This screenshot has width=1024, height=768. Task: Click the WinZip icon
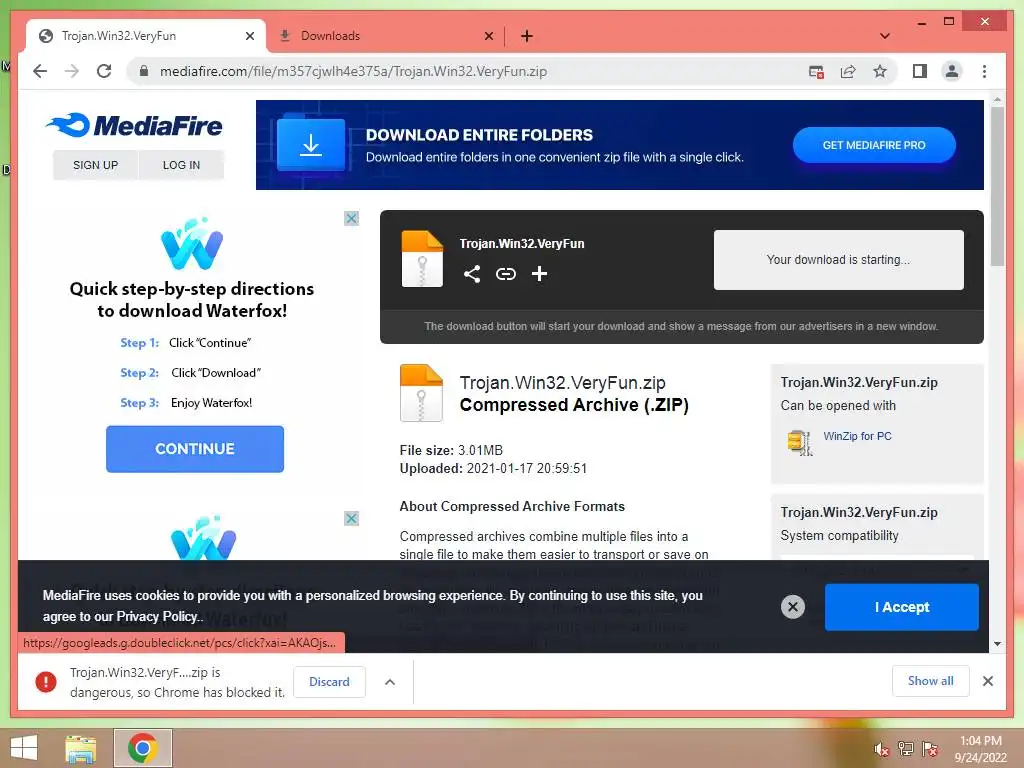800,442
